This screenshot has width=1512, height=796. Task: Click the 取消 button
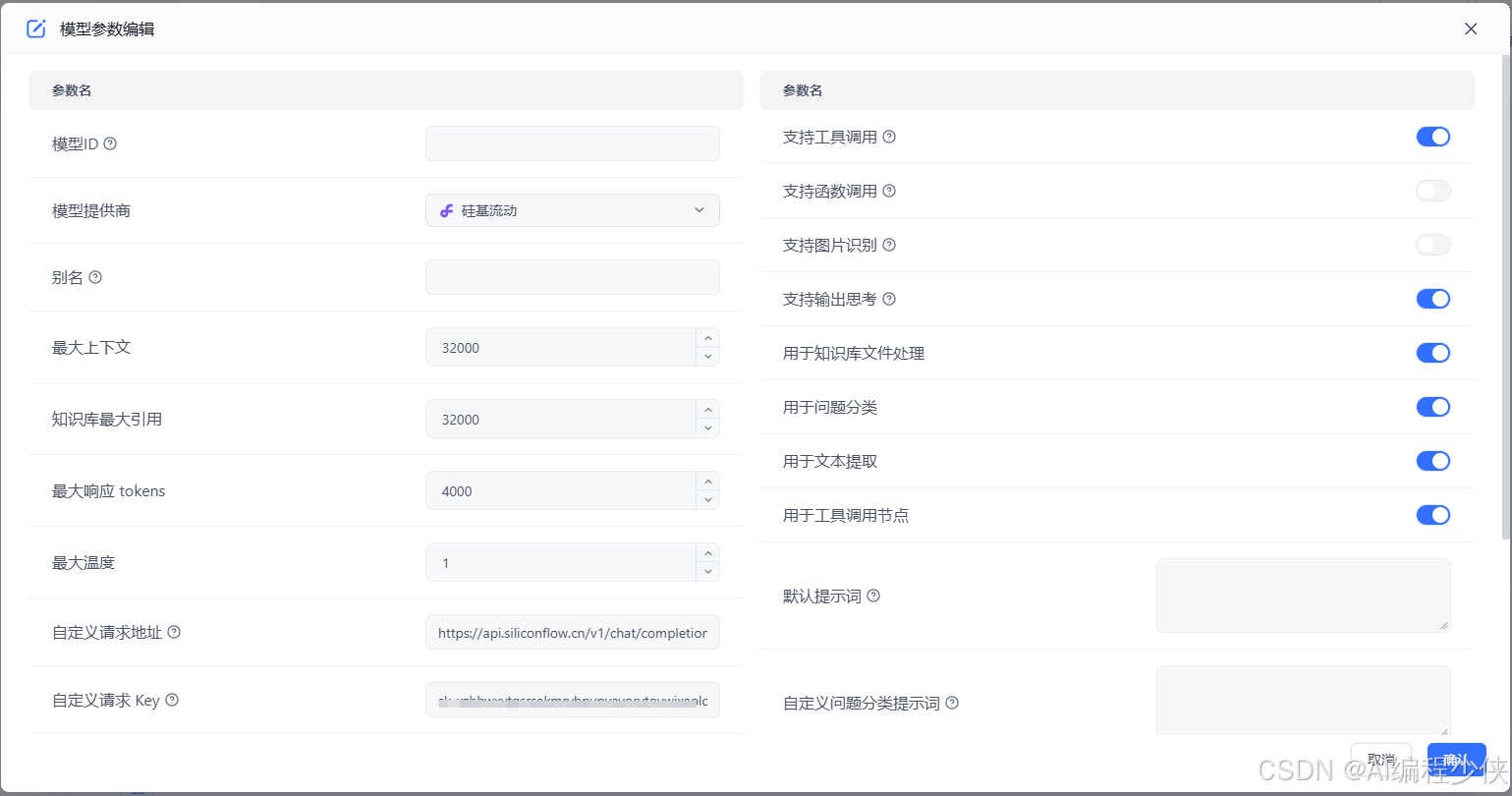point(1380,759)
